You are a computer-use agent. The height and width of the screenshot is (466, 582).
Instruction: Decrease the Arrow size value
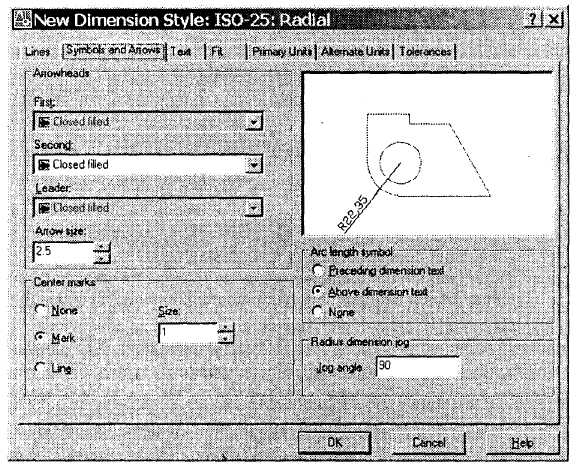coord(102,258)
